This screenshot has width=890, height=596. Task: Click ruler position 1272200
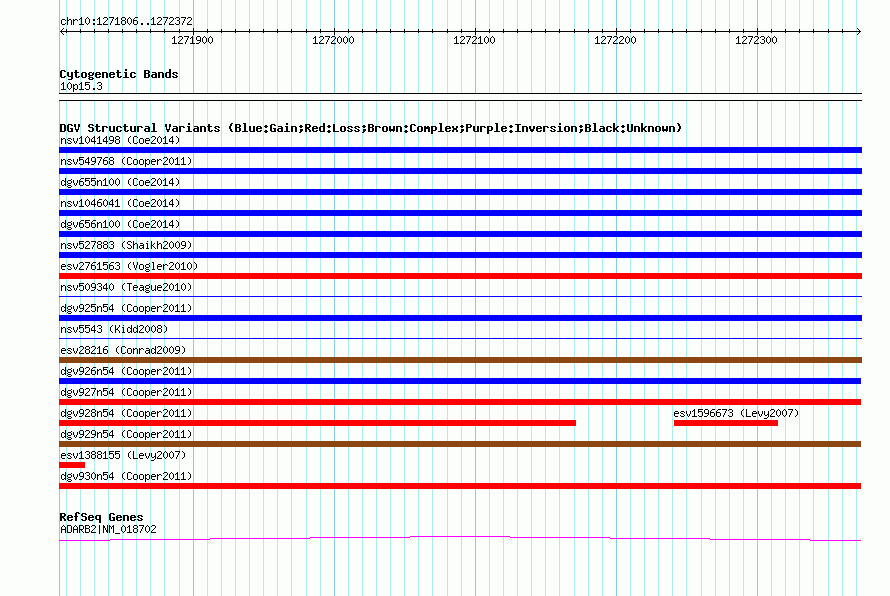point(615,40)
